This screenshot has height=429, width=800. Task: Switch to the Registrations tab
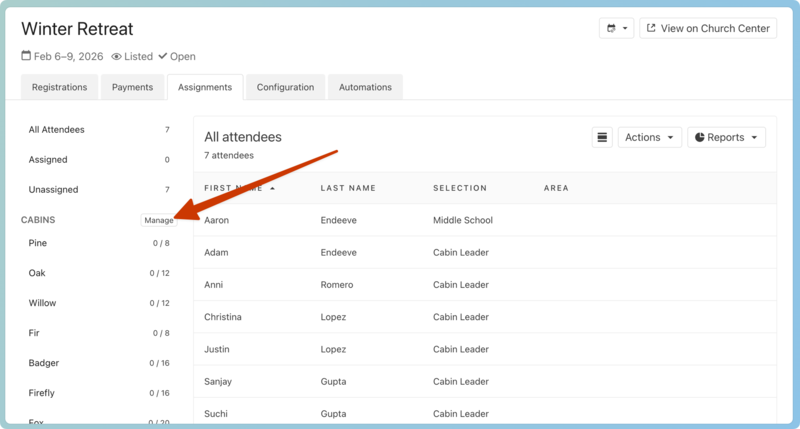click(59, 87)
